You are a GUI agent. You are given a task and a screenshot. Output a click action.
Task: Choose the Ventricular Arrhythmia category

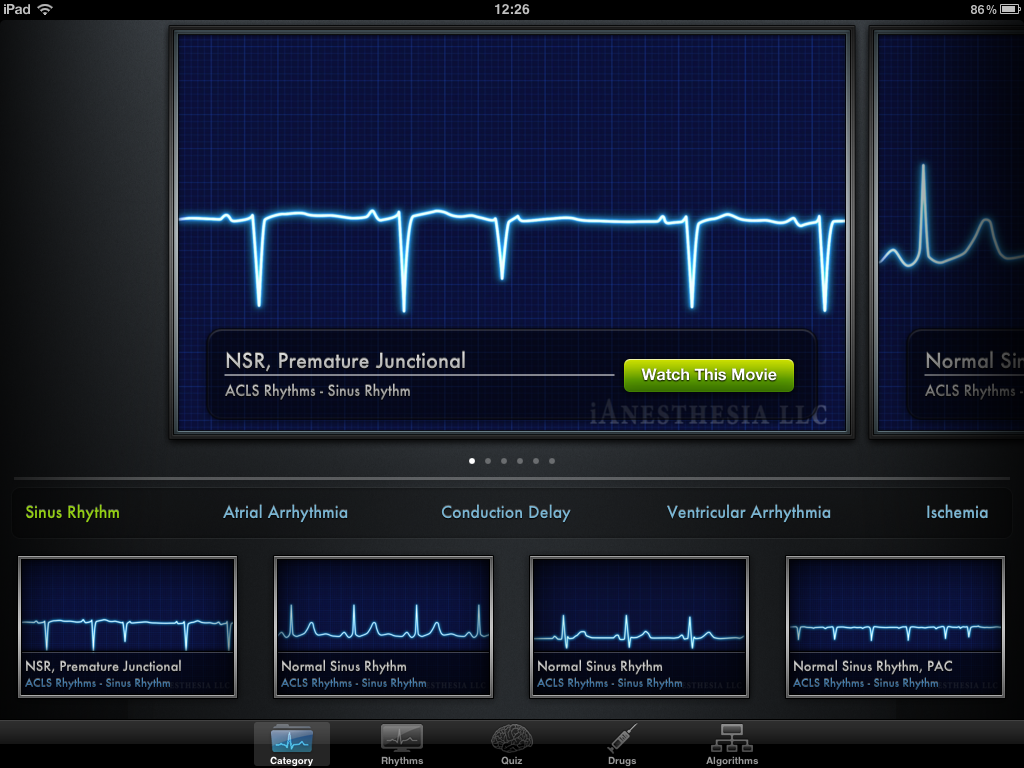tap(748, 512)
